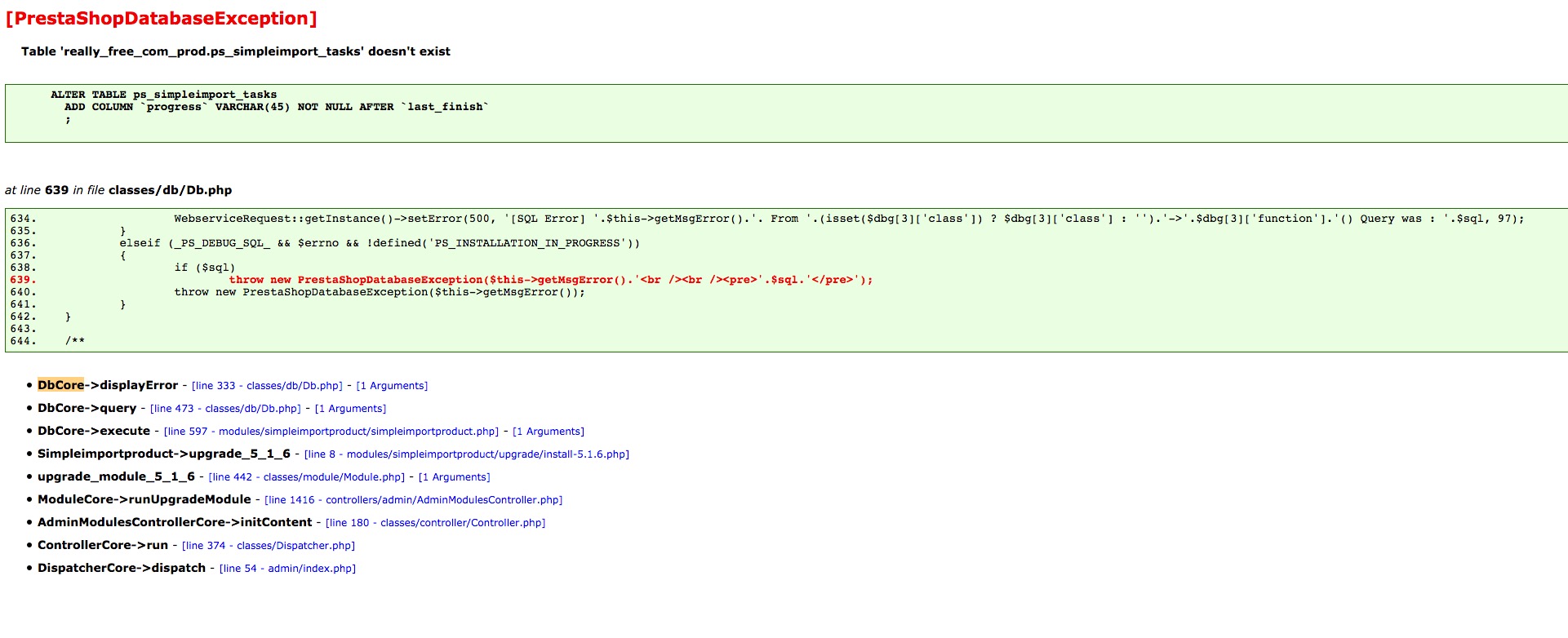Open the simpleimportproduct.php line 597 reference
This screenshot has width=1568, height=638.
(331, 432)
